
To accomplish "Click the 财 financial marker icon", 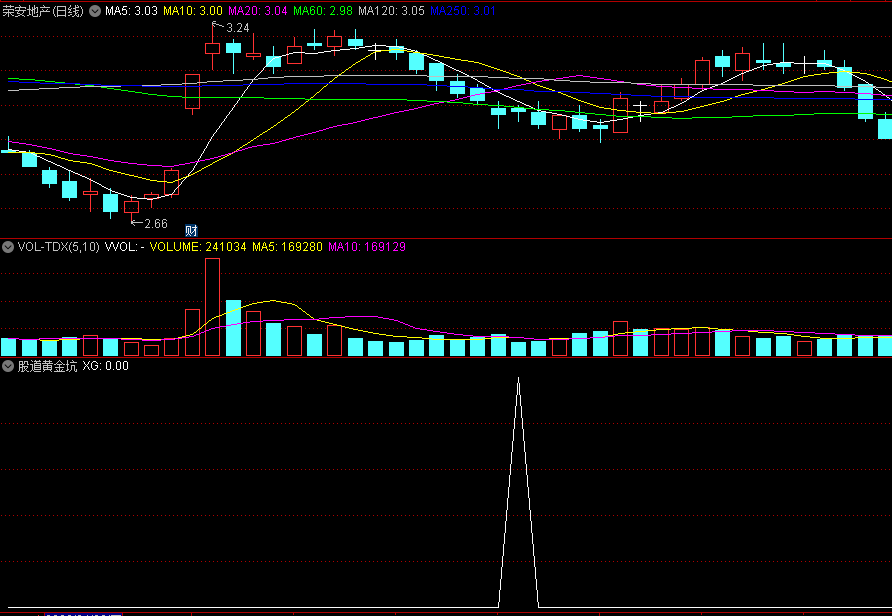I will 191,230.
